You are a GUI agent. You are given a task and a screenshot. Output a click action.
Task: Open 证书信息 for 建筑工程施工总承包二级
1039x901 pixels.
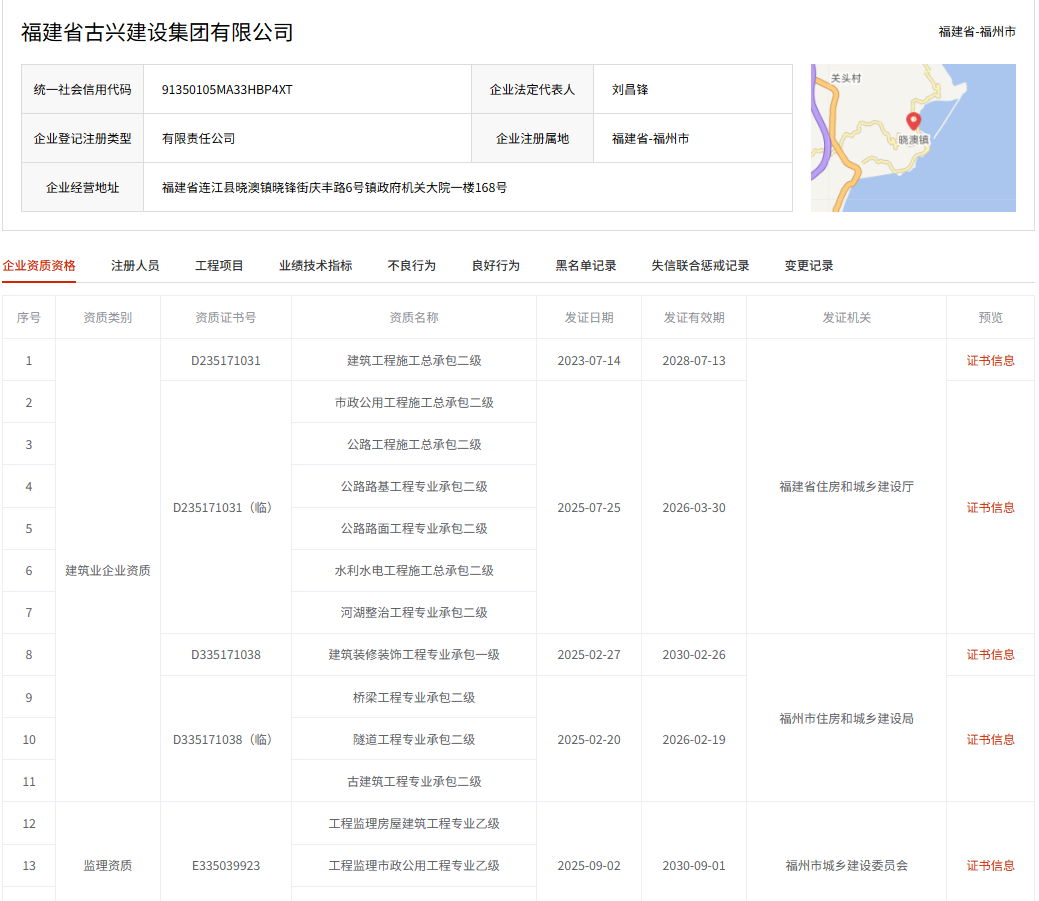tap(989, 360)
